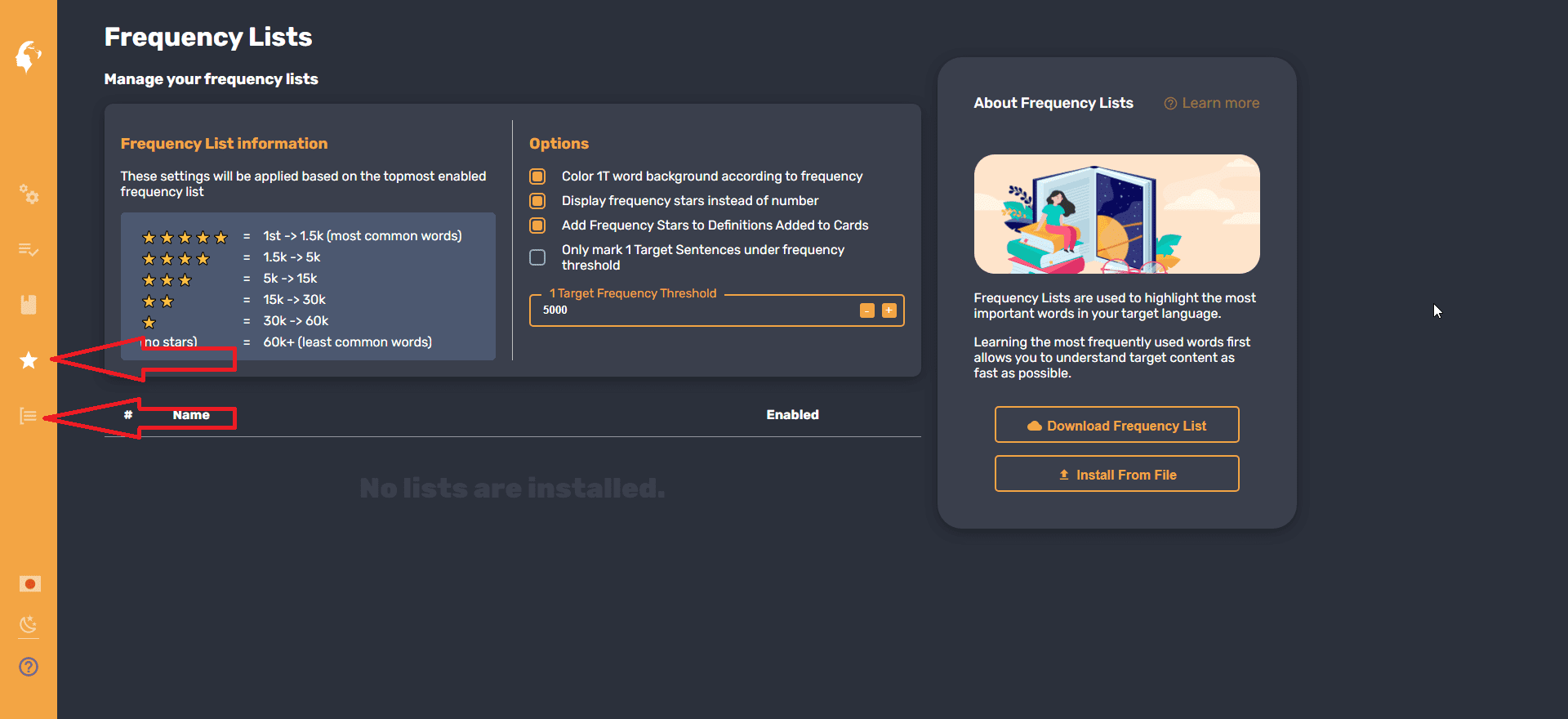The image size is (1568, 719).
Task: Open the list lines icon below the star
Action: (29, 416)
